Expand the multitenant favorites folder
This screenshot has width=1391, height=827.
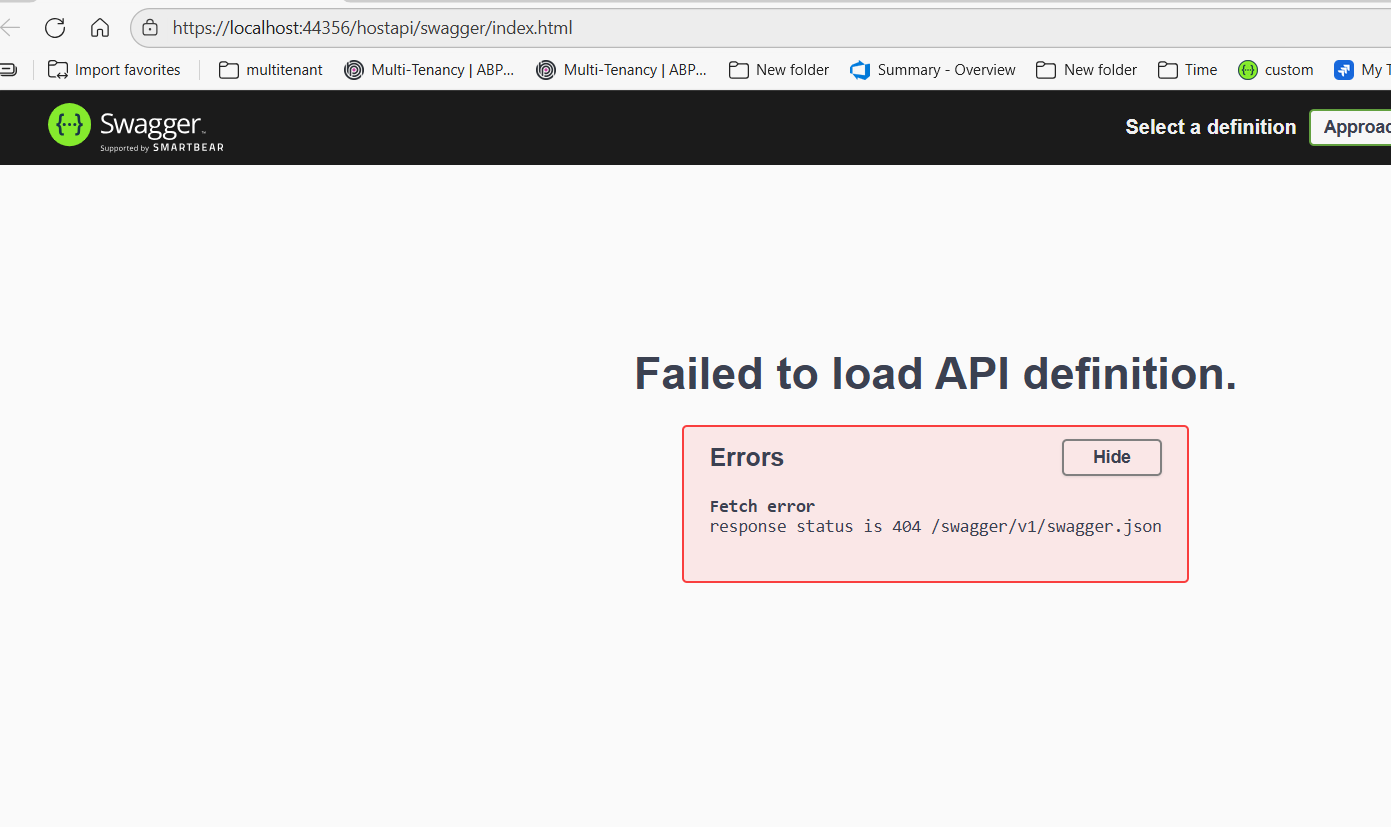271,70
